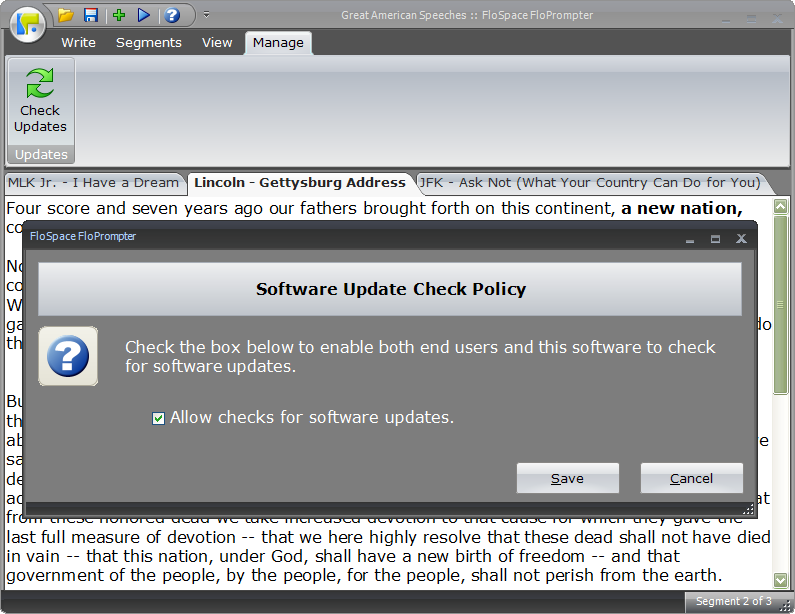795x614 pixels.
Task: Click the bold text 'a new nation,'
Action: (681, 208)
